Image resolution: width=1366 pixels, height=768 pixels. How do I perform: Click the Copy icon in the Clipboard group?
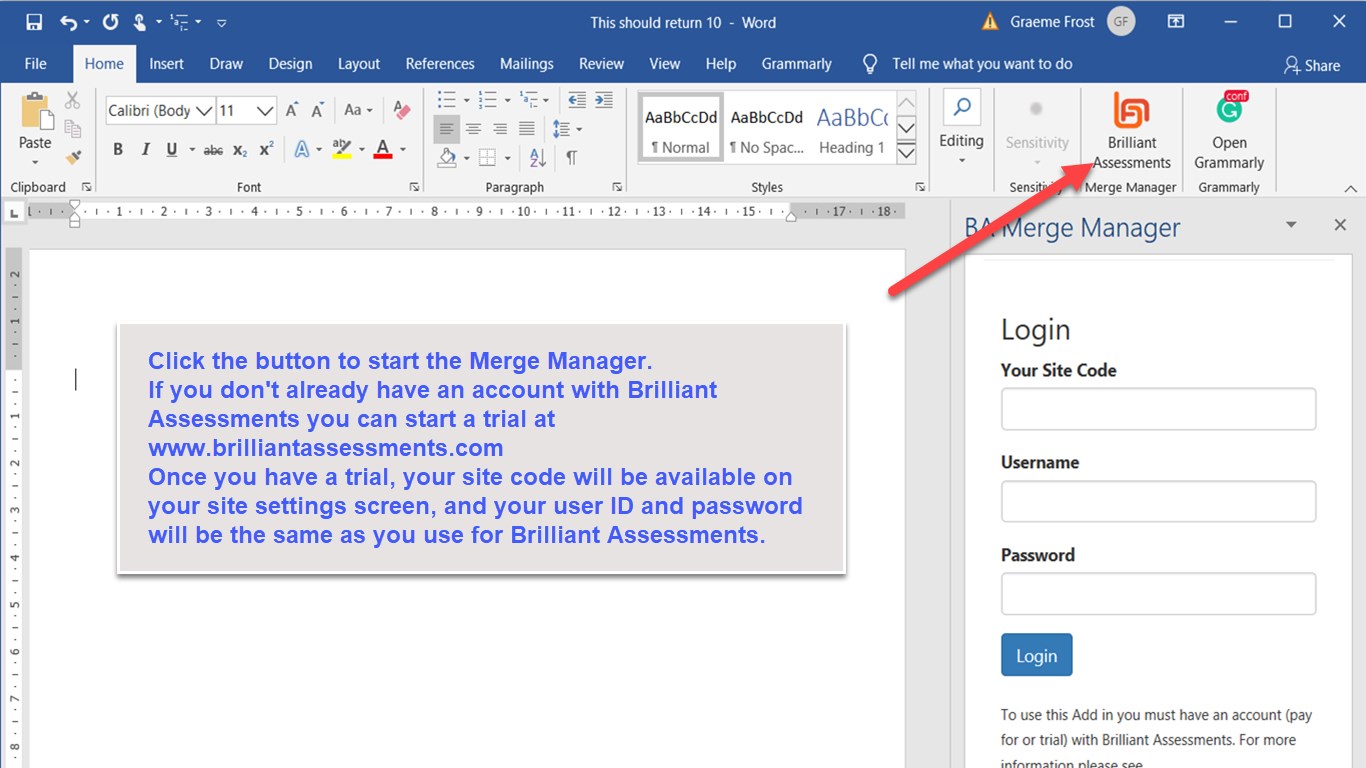click(72, 128)
